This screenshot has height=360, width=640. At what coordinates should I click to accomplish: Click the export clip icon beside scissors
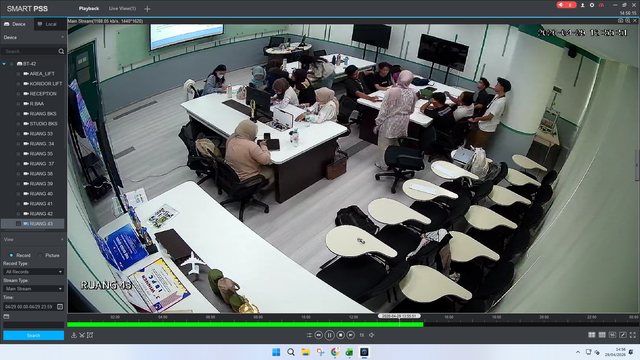coord(90,335)
